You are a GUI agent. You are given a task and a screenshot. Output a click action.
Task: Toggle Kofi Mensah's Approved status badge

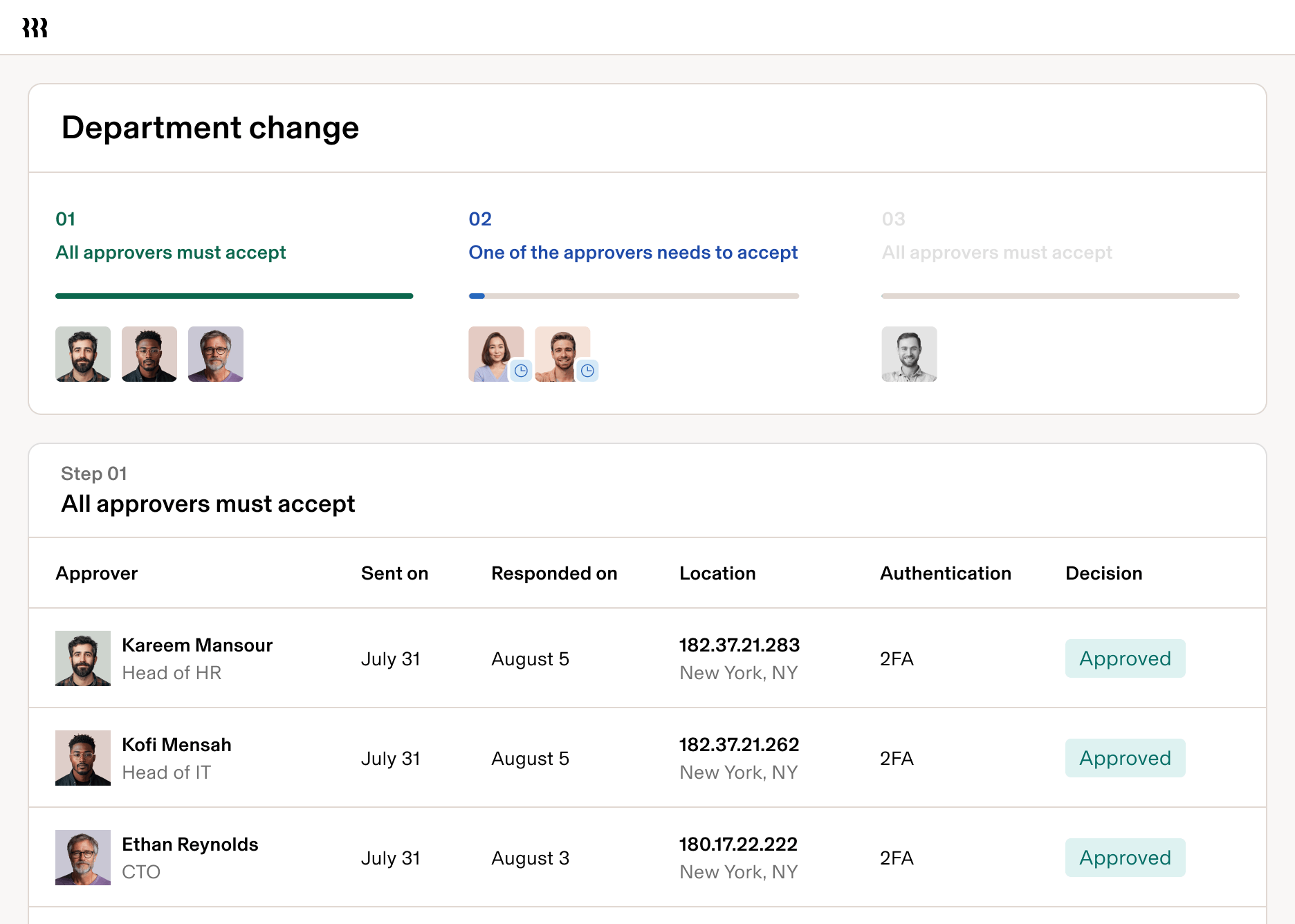(1125, 758)
